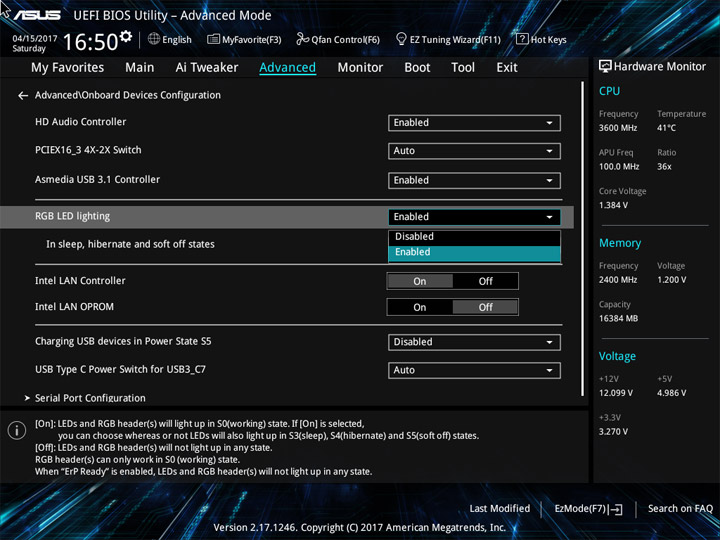This screenshot has width=720, height=540.
Task: Switch to Monitor tab
Action: pos(360,68)
